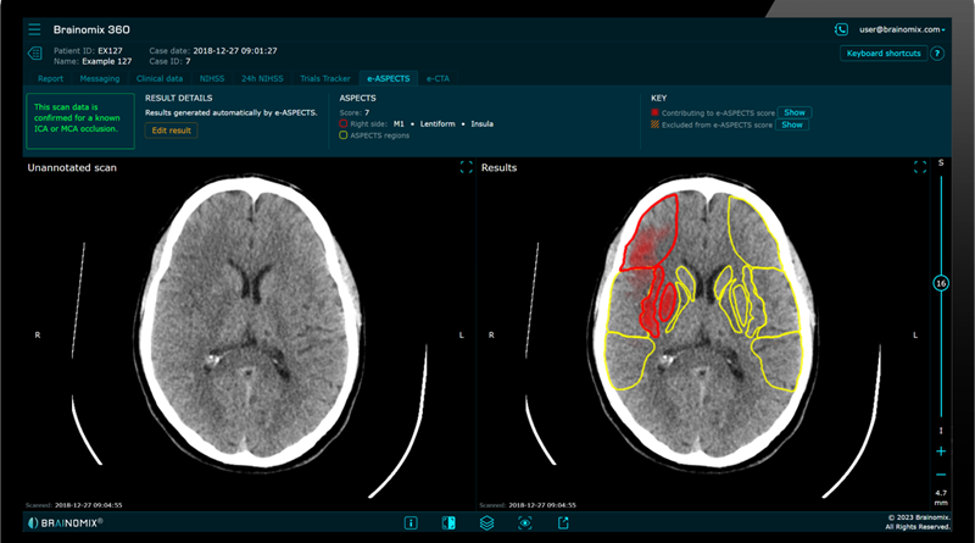
Task: Click the Edit result button
Action: click(172, 131)
